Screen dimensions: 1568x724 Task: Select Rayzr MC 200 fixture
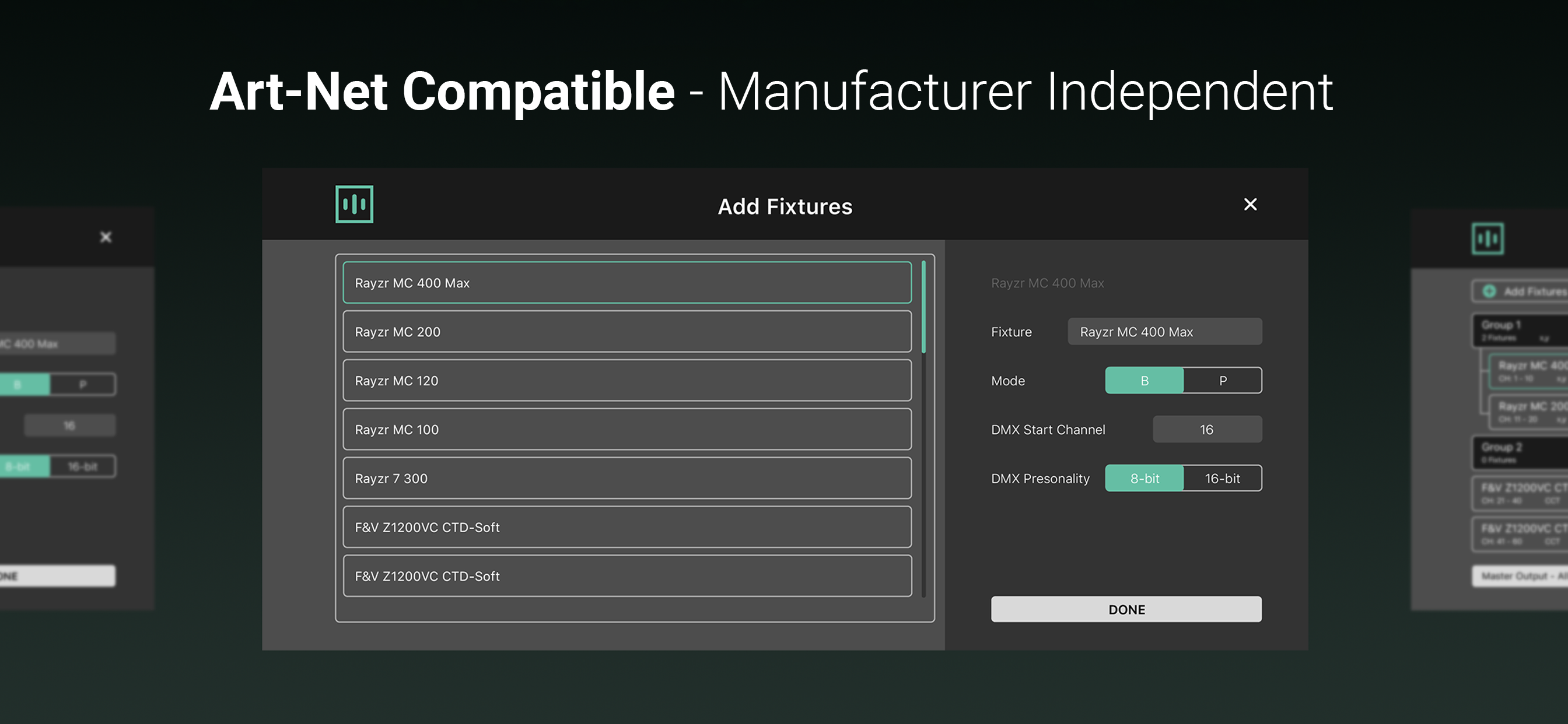[x=627, y=332]
